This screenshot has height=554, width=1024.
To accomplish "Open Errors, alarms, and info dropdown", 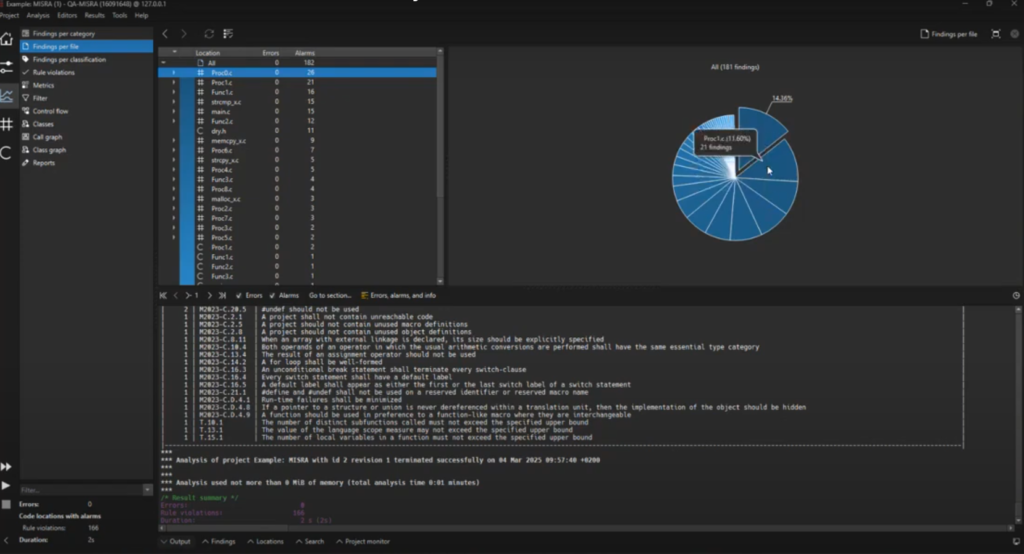I will tap(398, 295).
